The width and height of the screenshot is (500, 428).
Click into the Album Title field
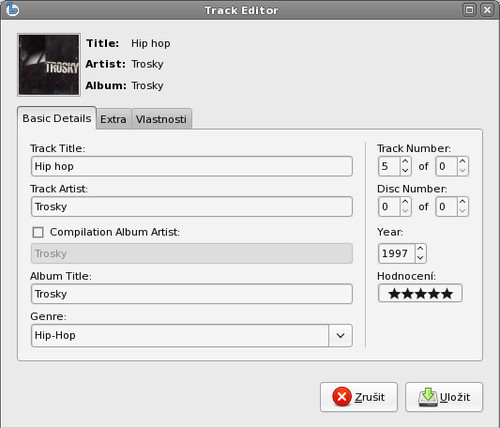tap(192, 294)
